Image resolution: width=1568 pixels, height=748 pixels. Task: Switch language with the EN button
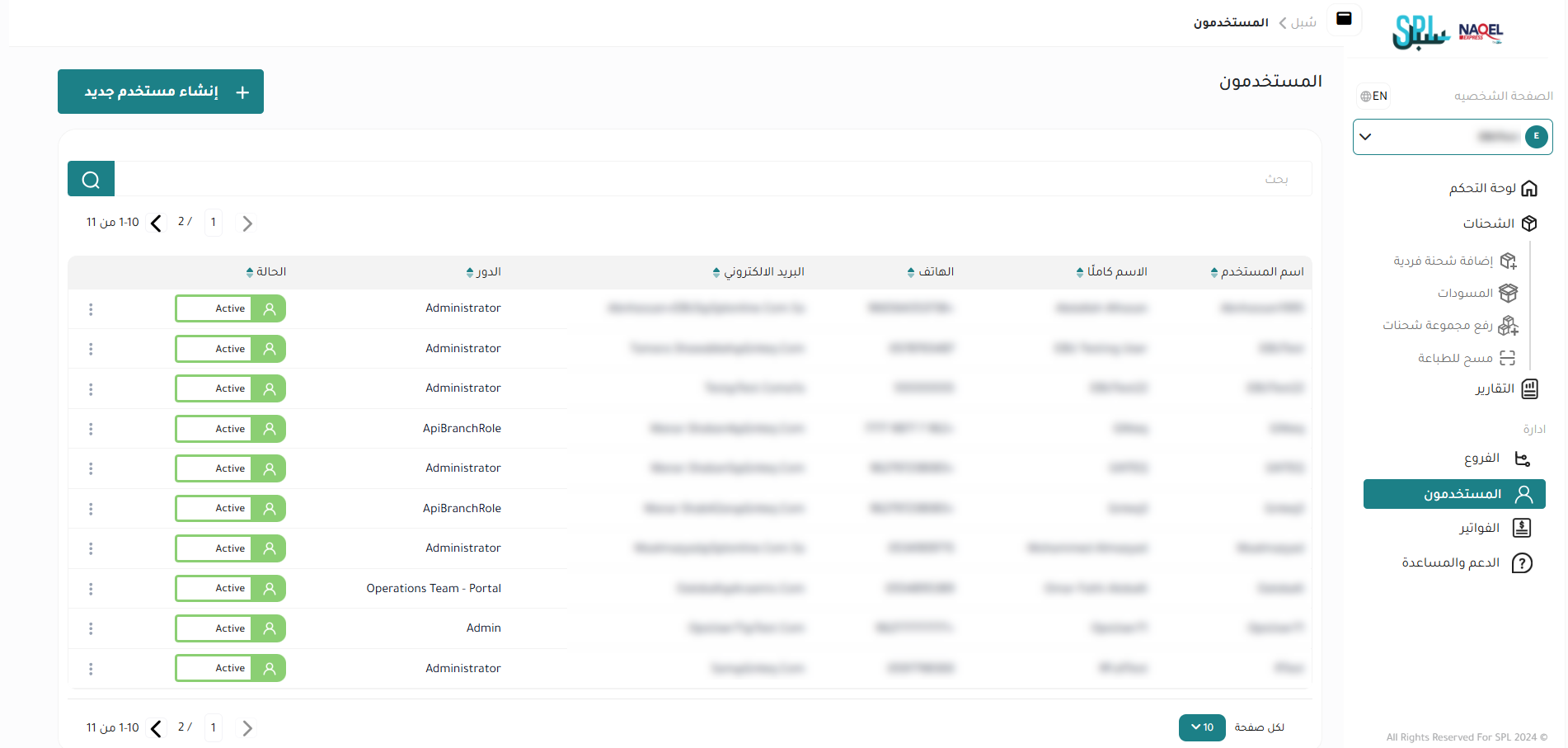1373,96
